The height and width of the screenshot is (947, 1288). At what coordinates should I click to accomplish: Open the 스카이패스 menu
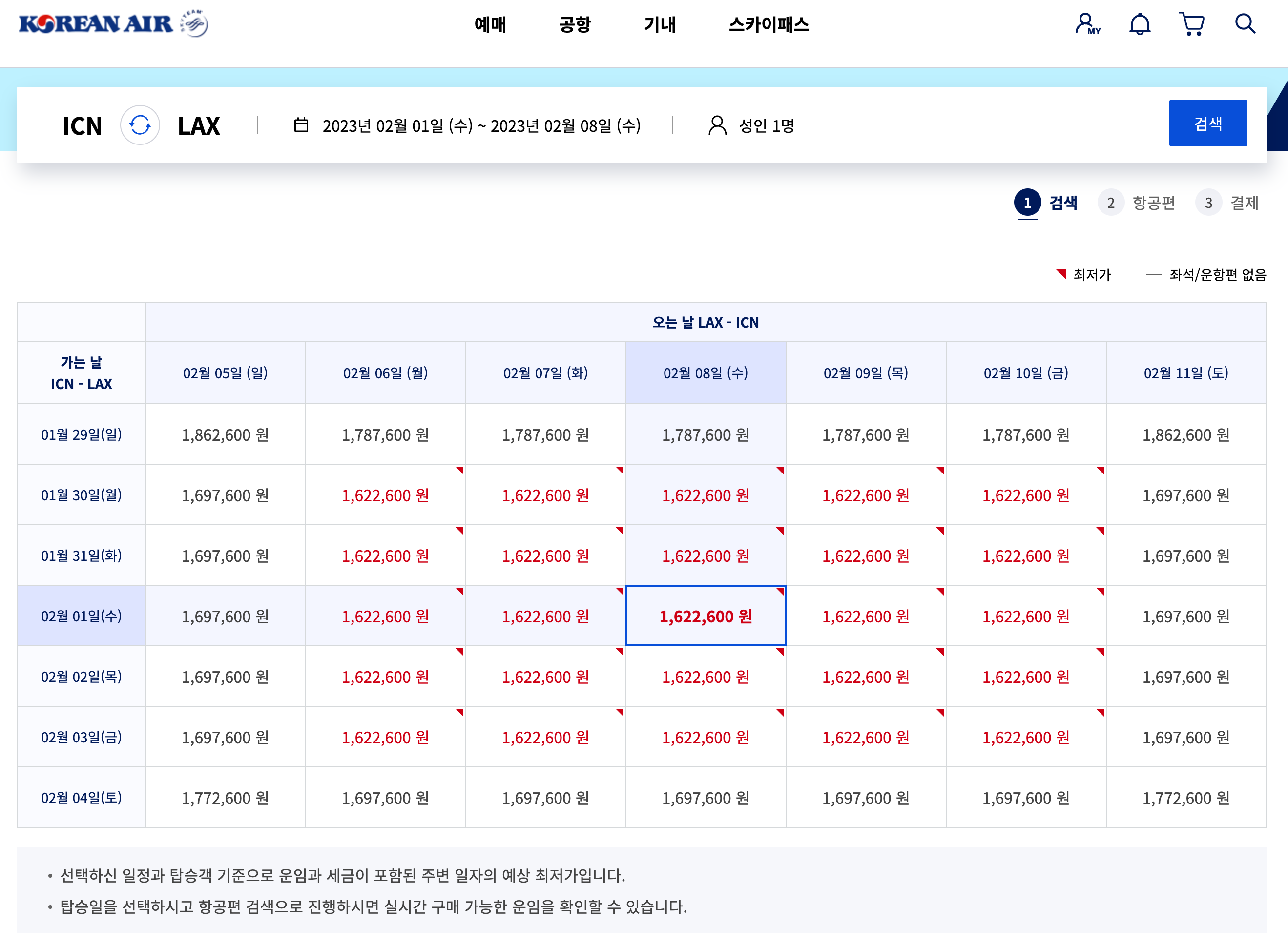click(x=768, y=24)
